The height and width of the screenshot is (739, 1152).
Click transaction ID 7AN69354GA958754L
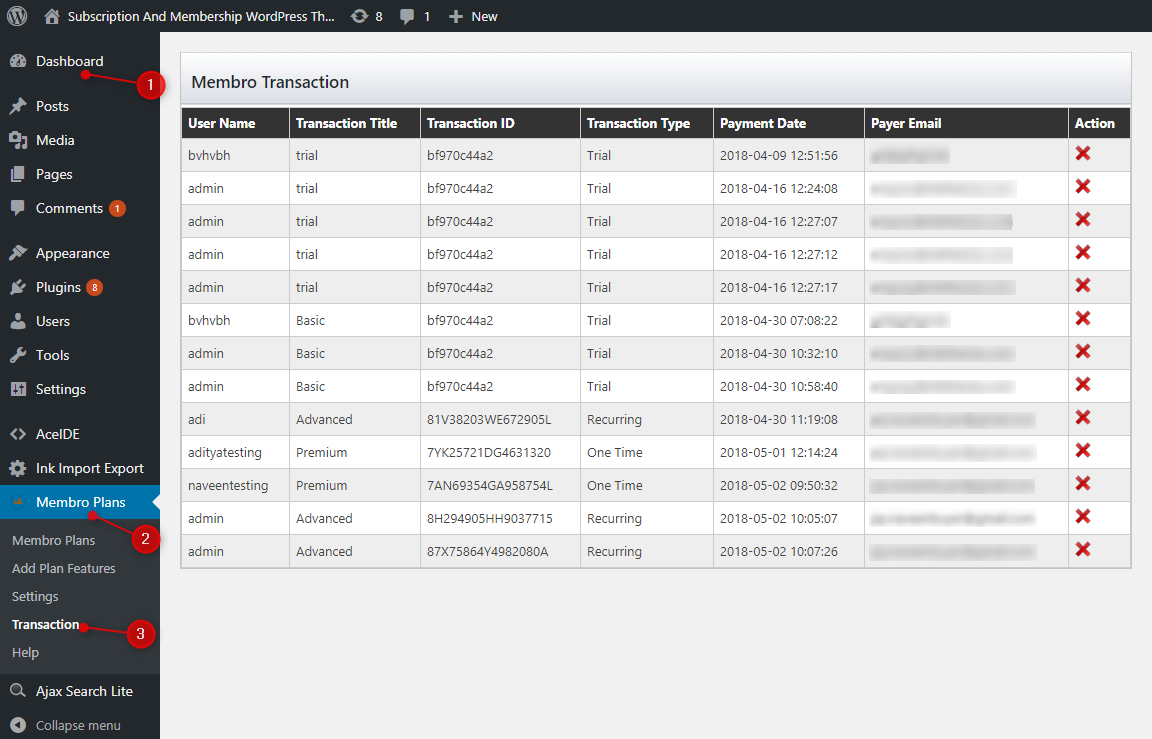tap(490, 486)
